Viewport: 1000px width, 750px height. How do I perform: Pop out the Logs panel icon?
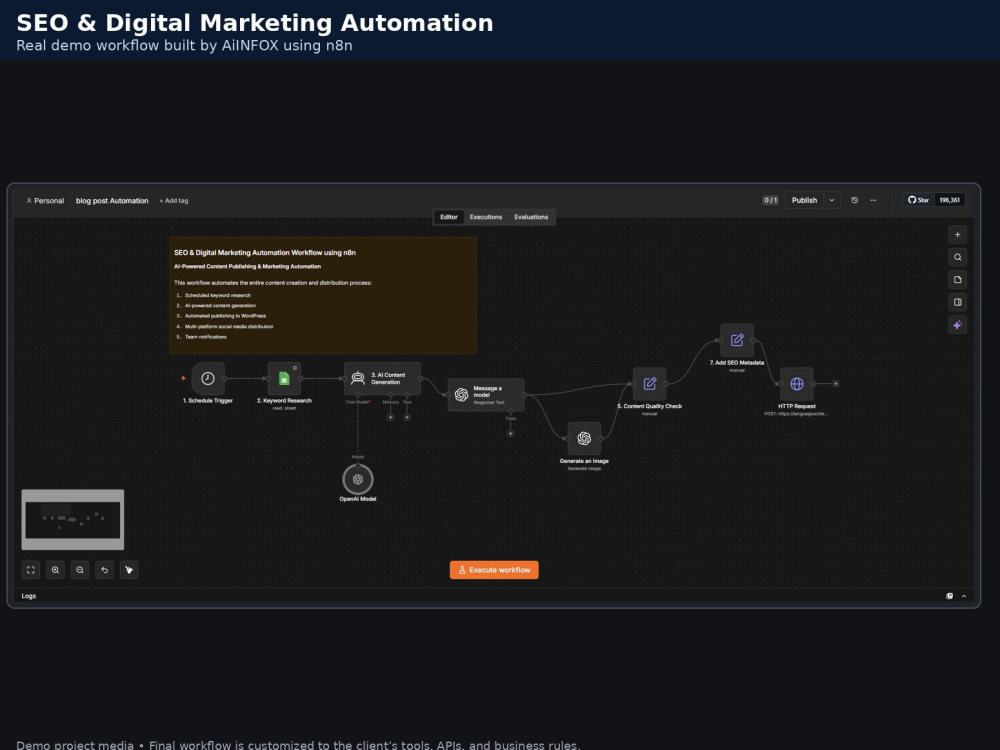(950, 596)
